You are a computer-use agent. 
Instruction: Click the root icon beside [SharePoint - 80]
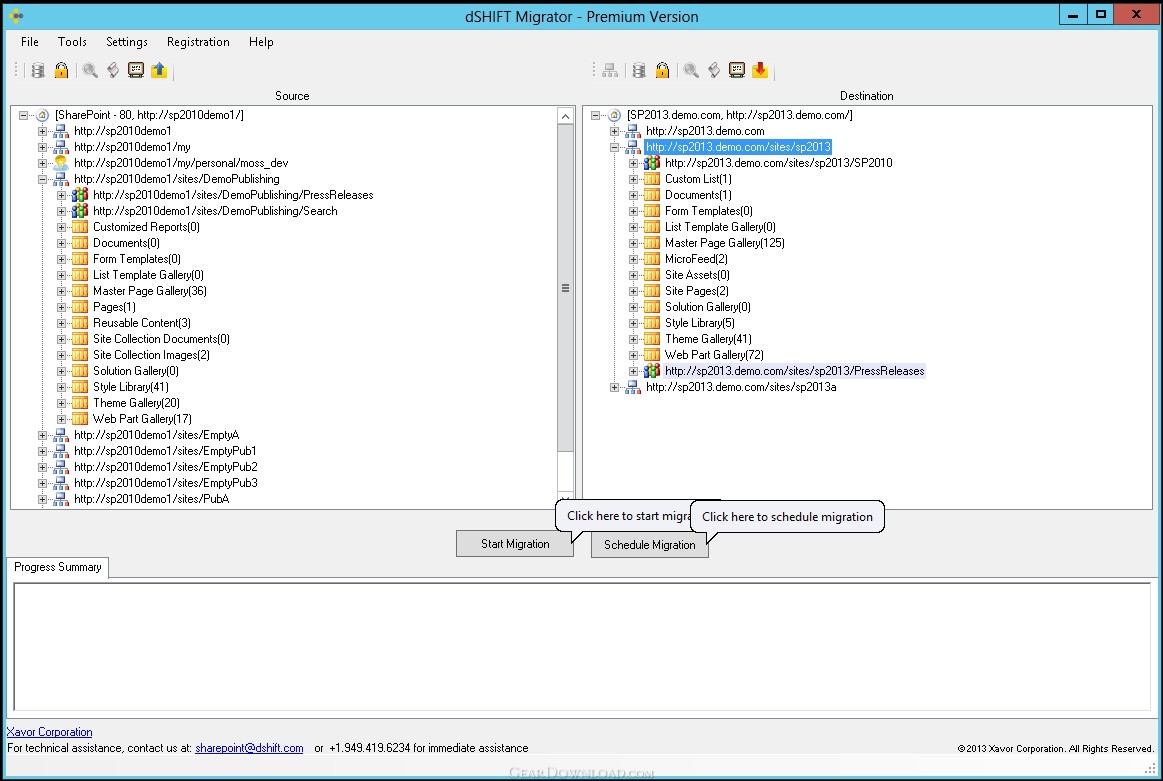(42, 115)
